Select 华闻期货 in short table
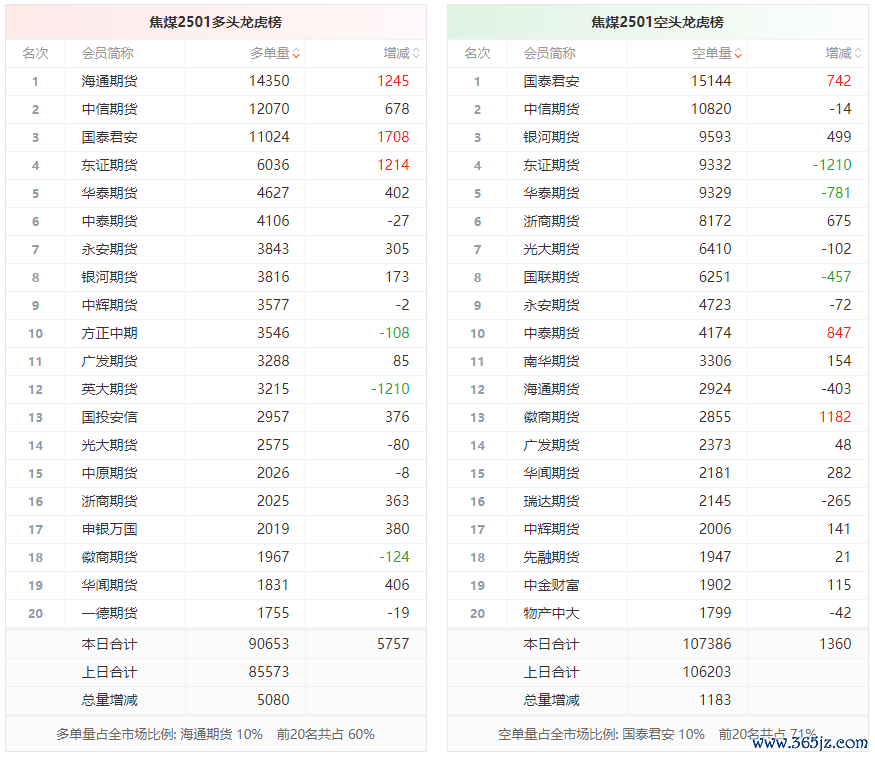The height and width of the screenshot is (758, 875). [x=551, y=473]
